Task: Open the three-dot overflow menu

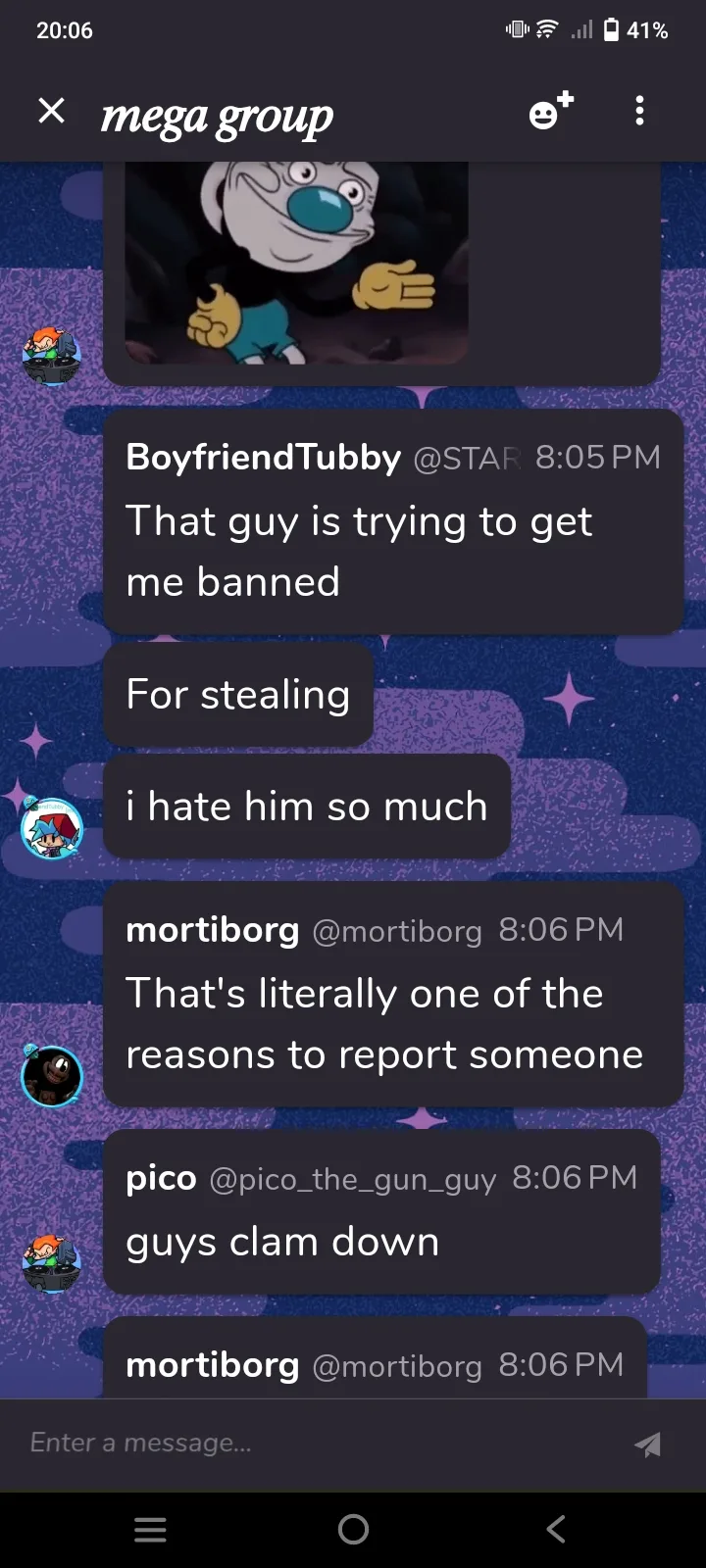Action: pyautogui.click(x=639, y=111)
